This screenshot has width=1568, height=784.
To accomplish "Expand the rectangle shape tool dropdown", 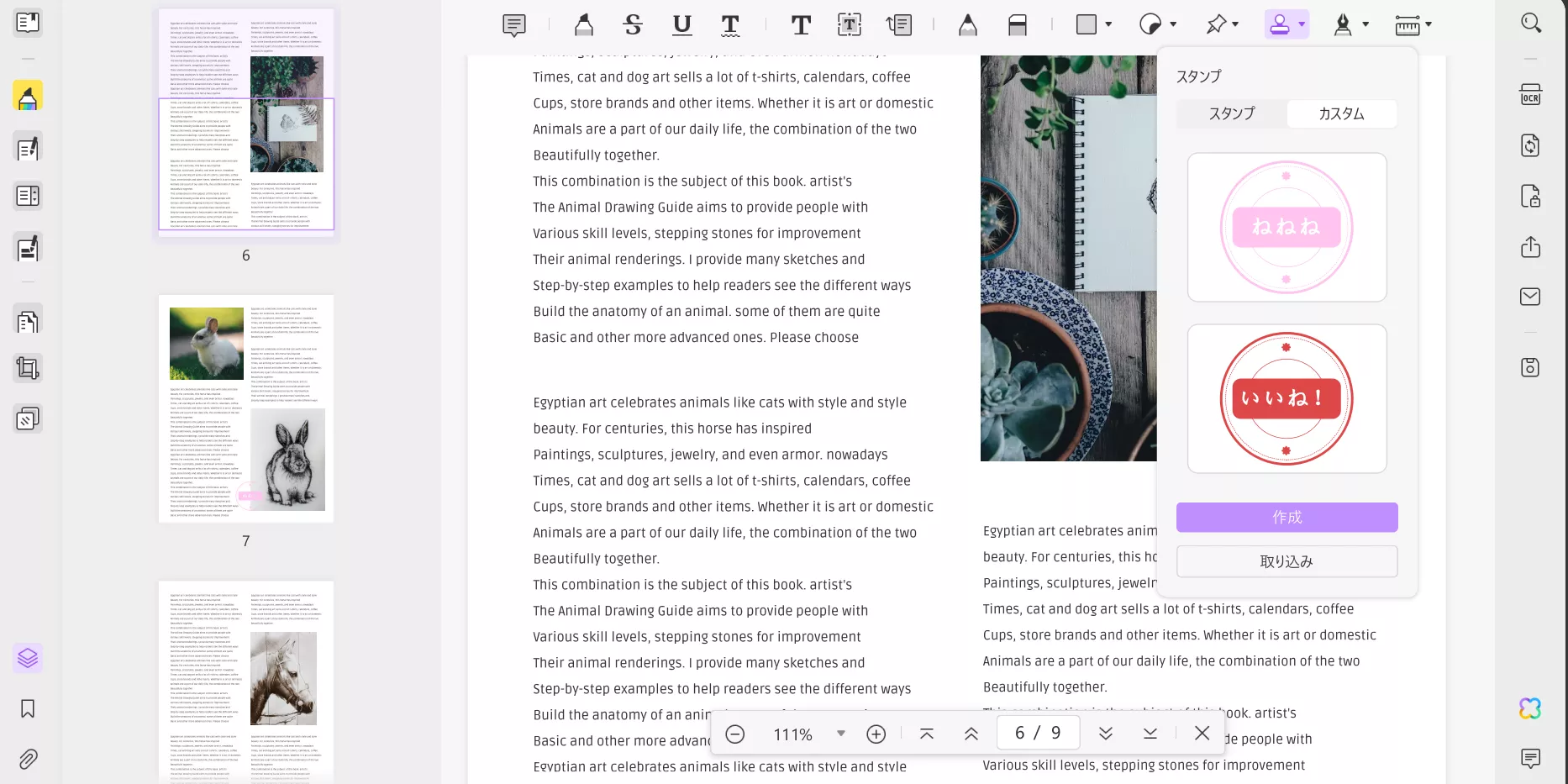I will 1108,24.
